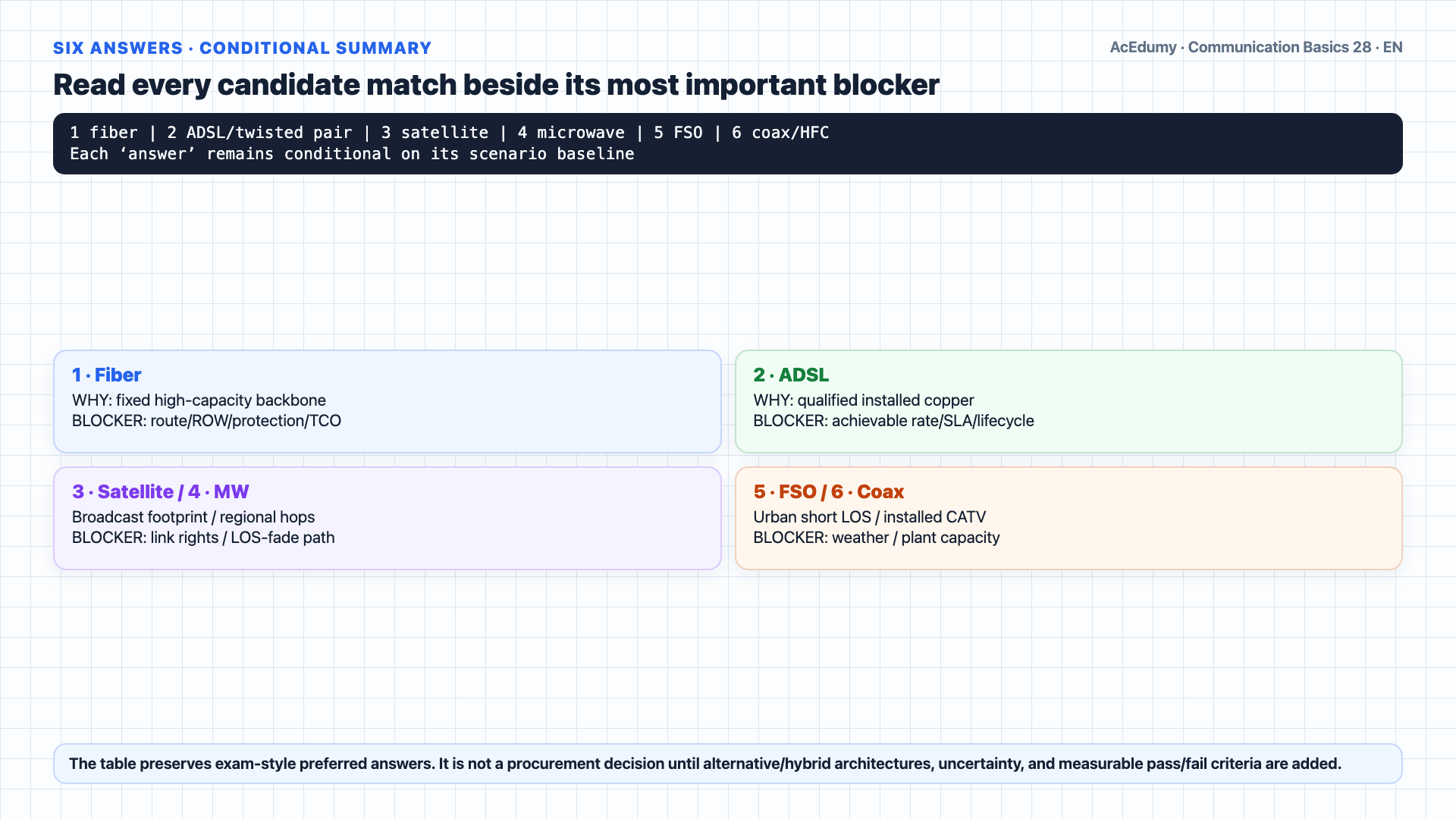Click the 'SIX ANSWERS · CONDITIONAL SUMMARY' label
This screenshot has width=1456, height=819.
coord(242,48)
